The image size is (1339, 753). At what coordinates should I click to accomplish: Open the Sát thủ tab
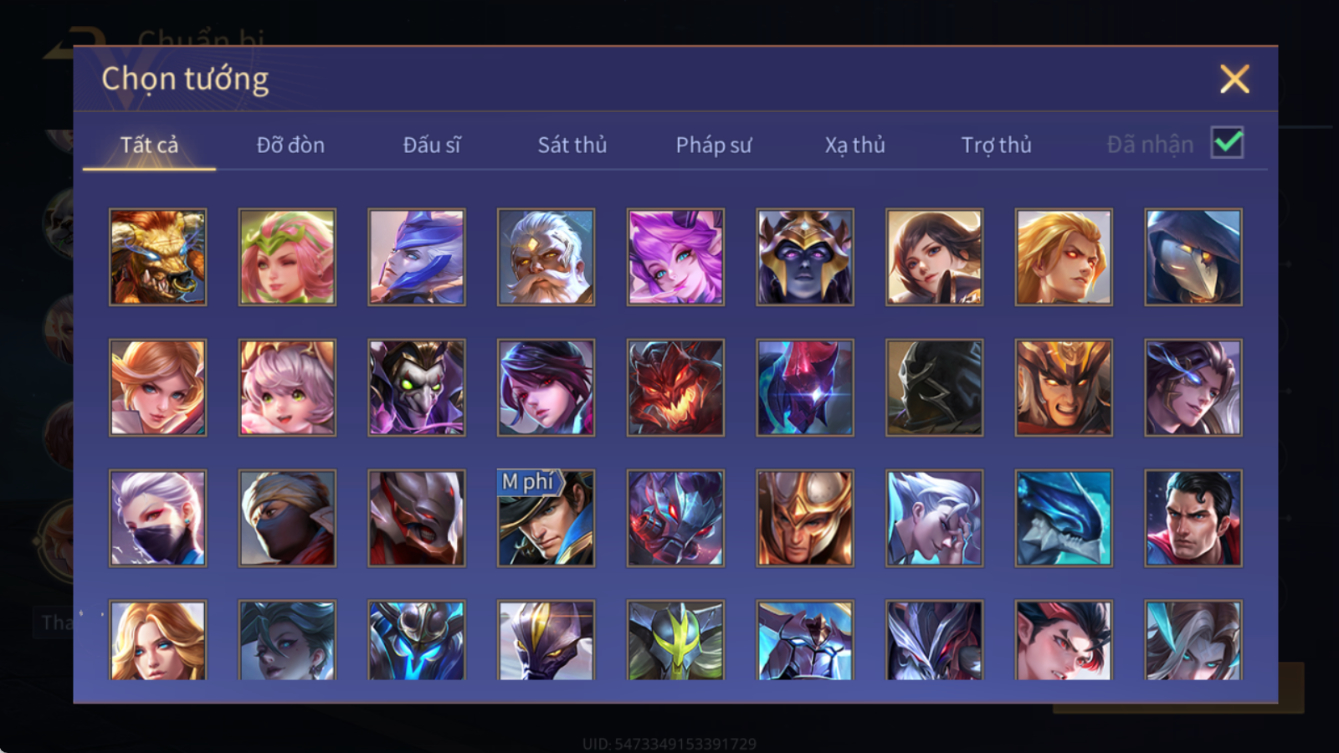pyautogui.click(x=572, y=145)
